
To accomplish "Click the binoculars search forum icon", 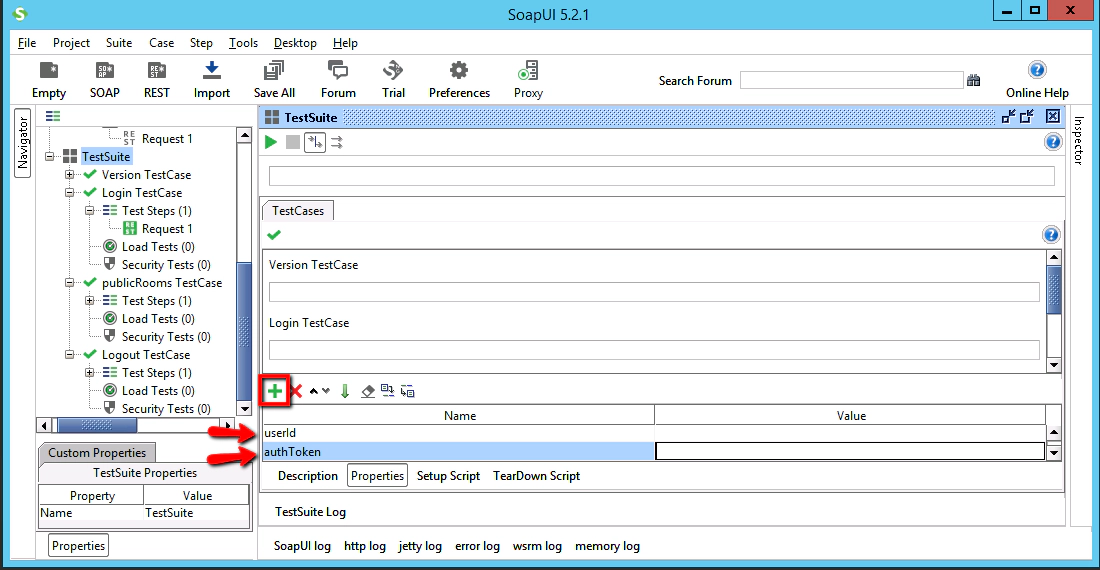I will (x=973, y=80).
